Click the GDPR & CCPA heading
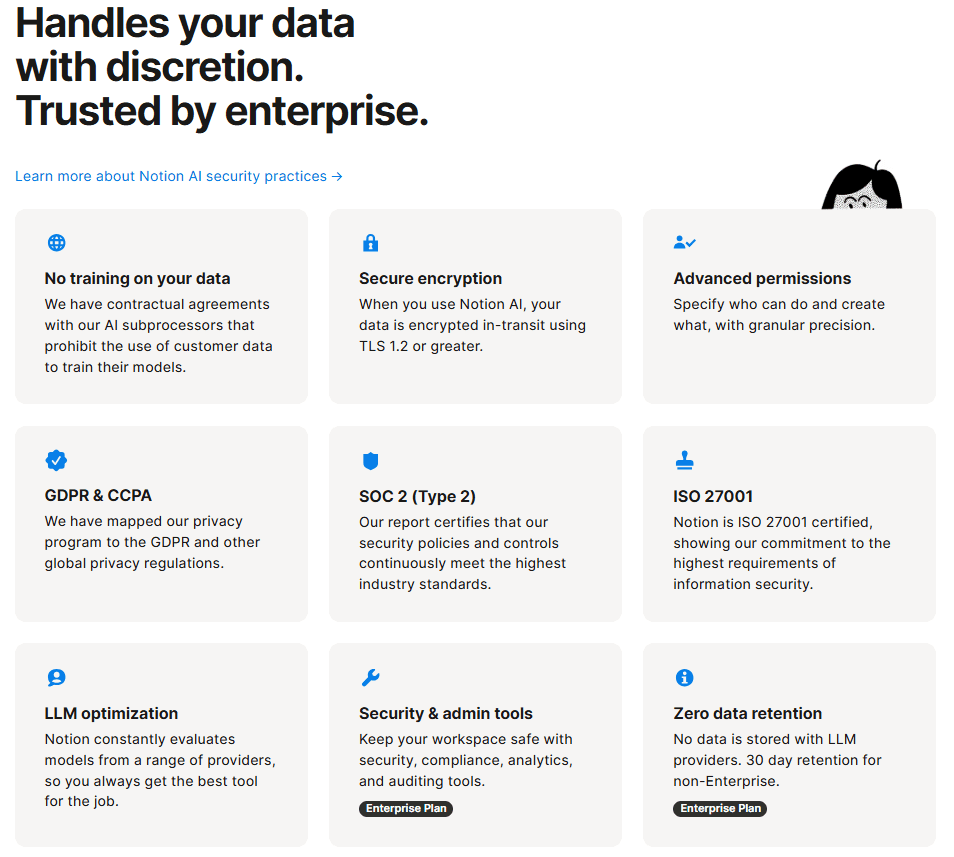This screenshot has height=857, width=954. (x=98, y=495)
